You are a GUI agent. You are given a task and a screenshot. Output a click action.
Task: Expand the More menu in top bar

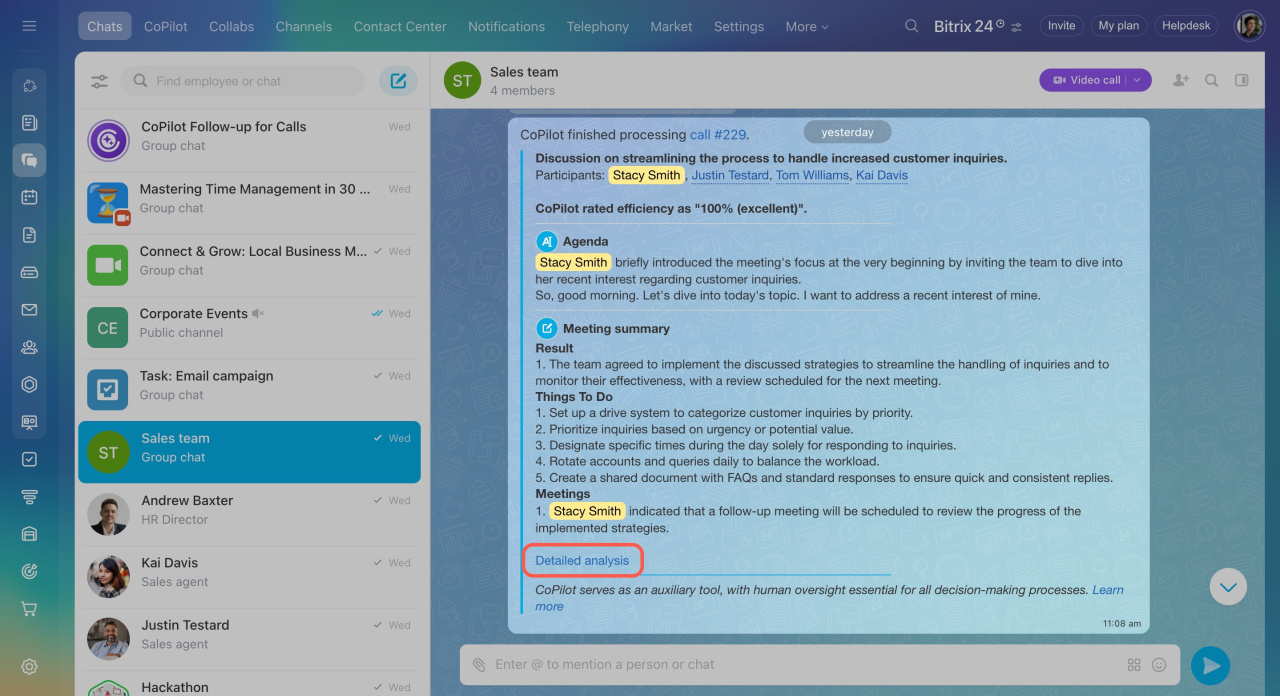point(807,27)
